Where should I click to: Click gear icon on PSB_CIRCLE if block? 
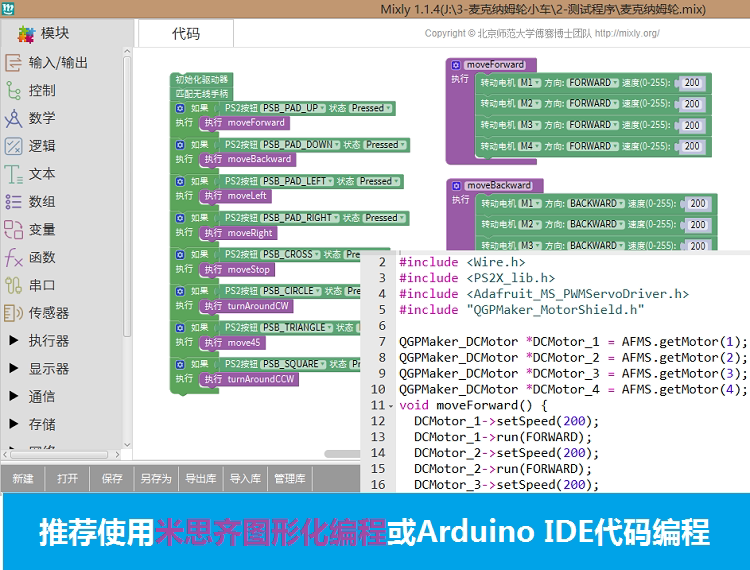[x=180, y=291]
